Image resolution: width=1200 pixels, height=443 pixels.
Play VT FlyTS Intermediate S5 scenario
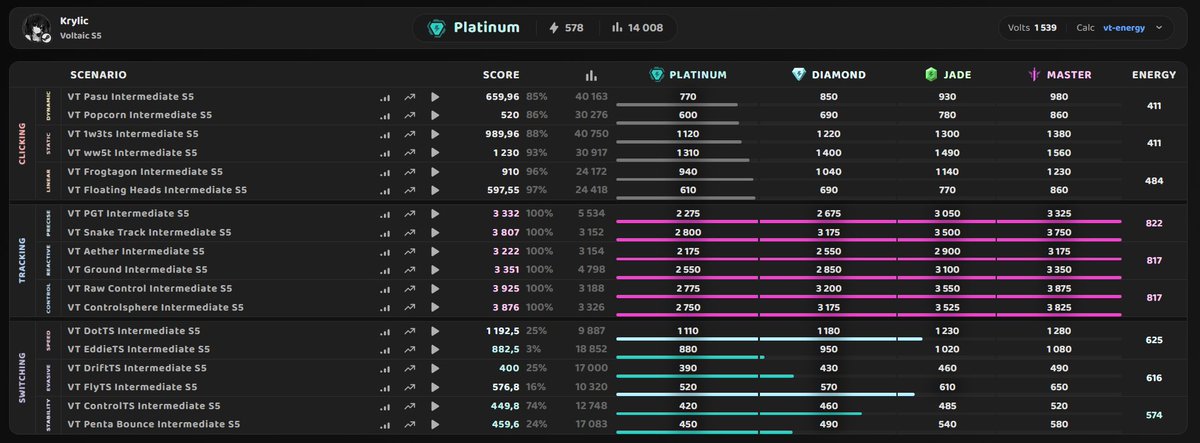tap(435, 386)
